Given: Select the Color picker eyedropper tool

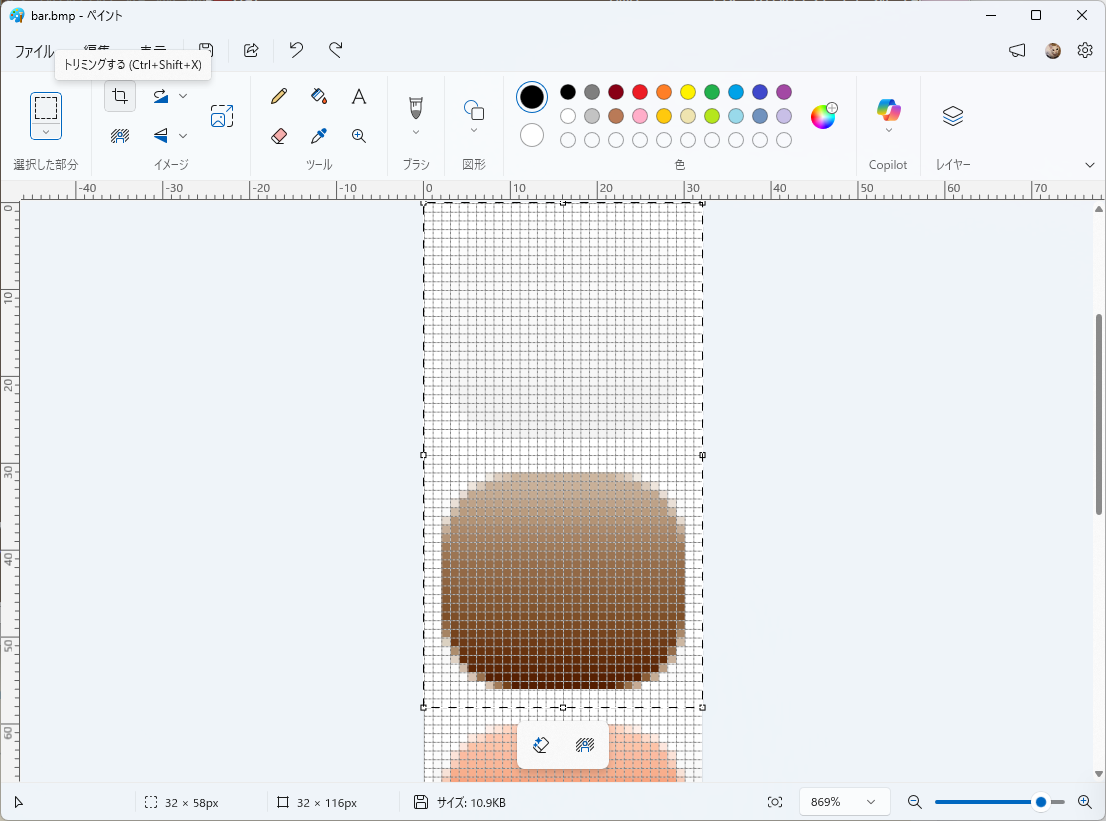Looking at the screenshot, I should 319,136.
